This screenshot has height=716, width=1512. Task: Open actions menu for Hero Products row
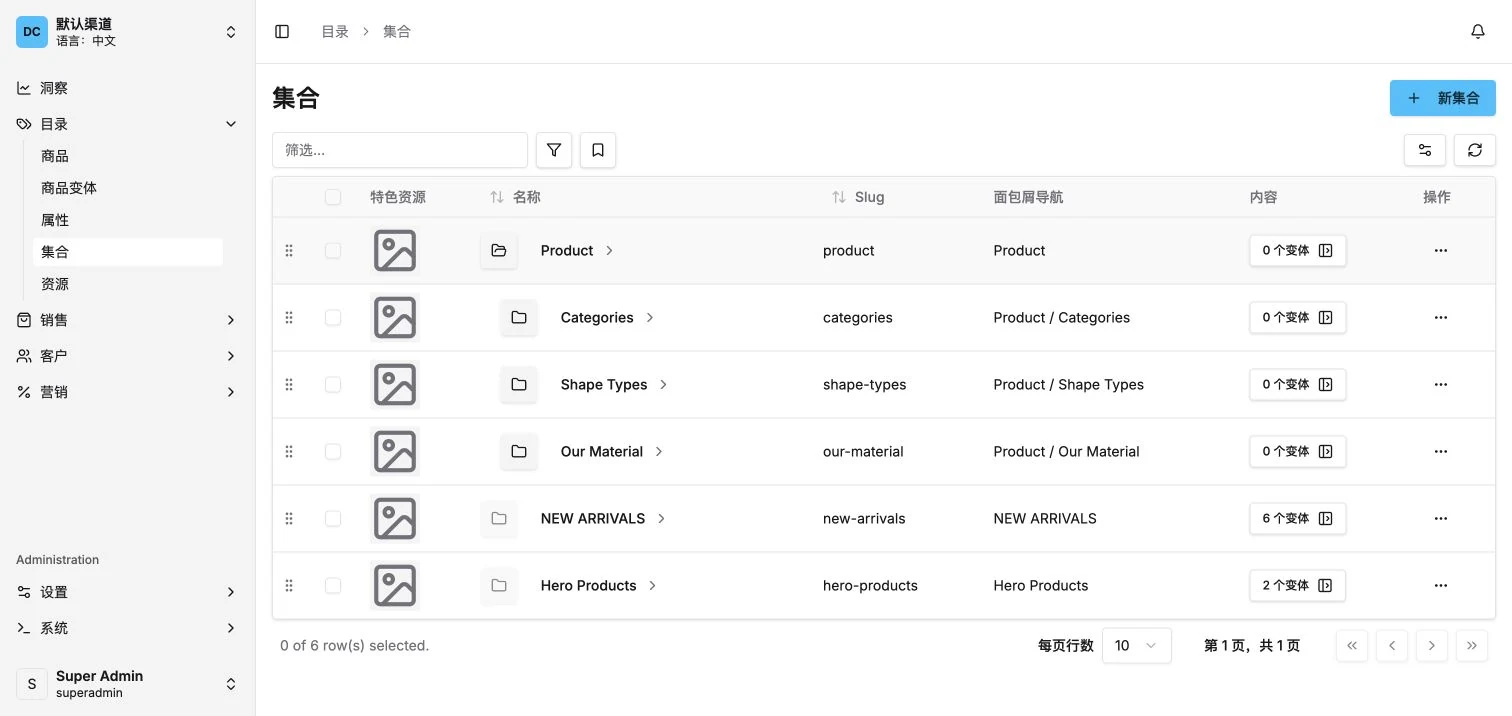click(1441, 586)
